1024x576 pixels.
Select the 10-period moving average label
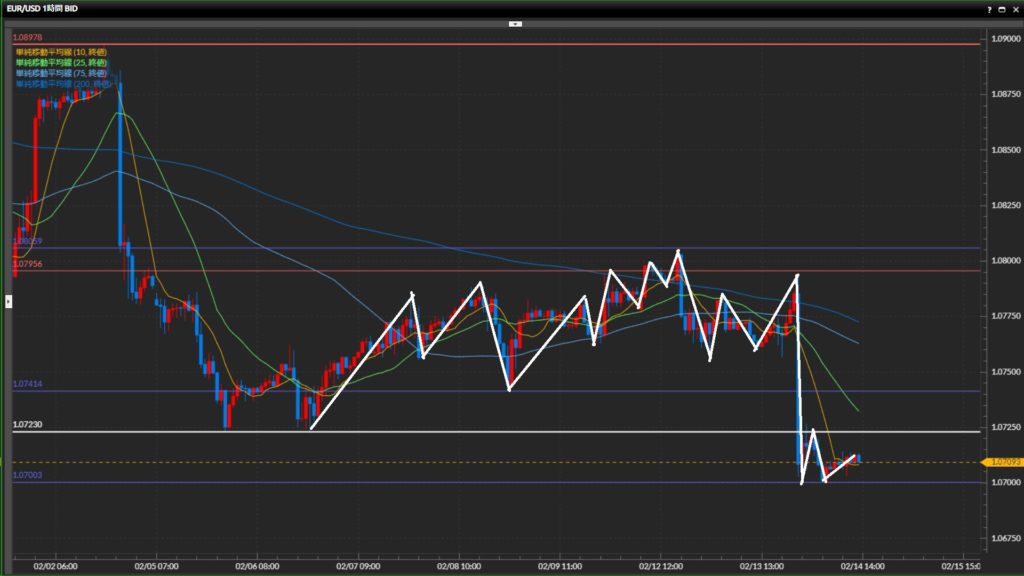[x=61, y=50]
